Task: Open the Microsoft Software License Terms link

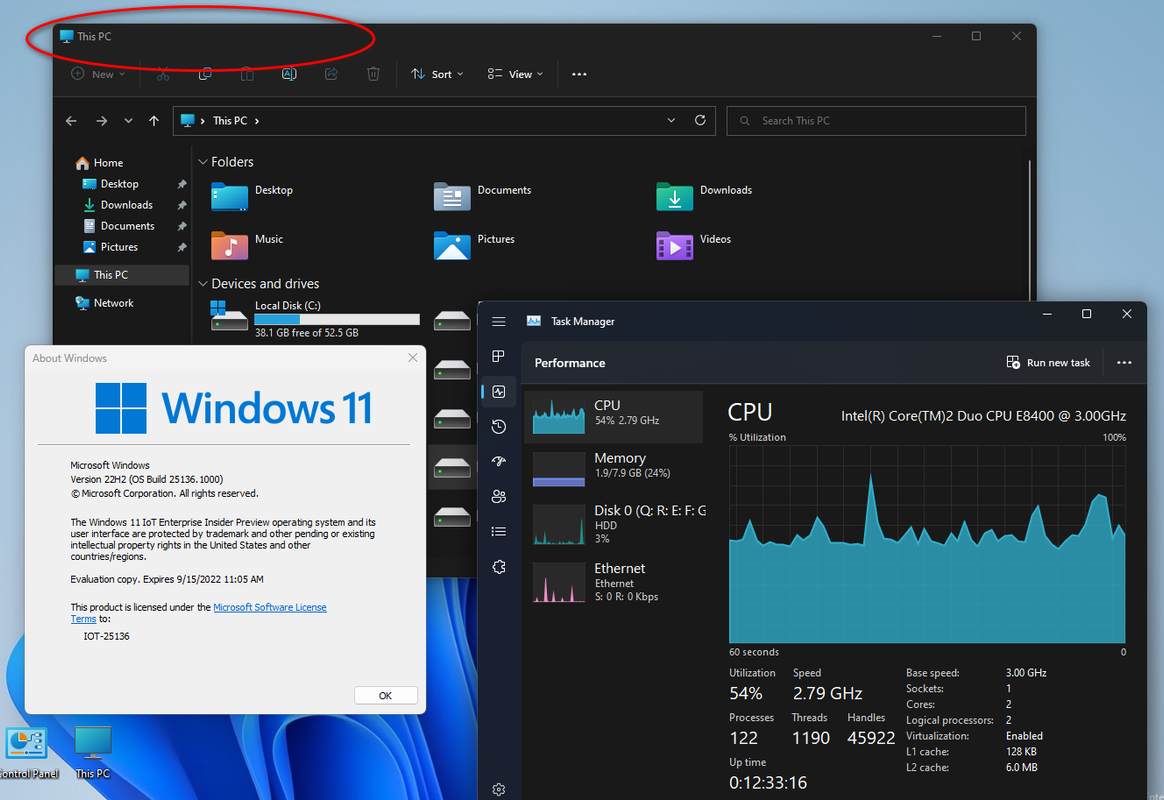Action: (x=269, y=607)
